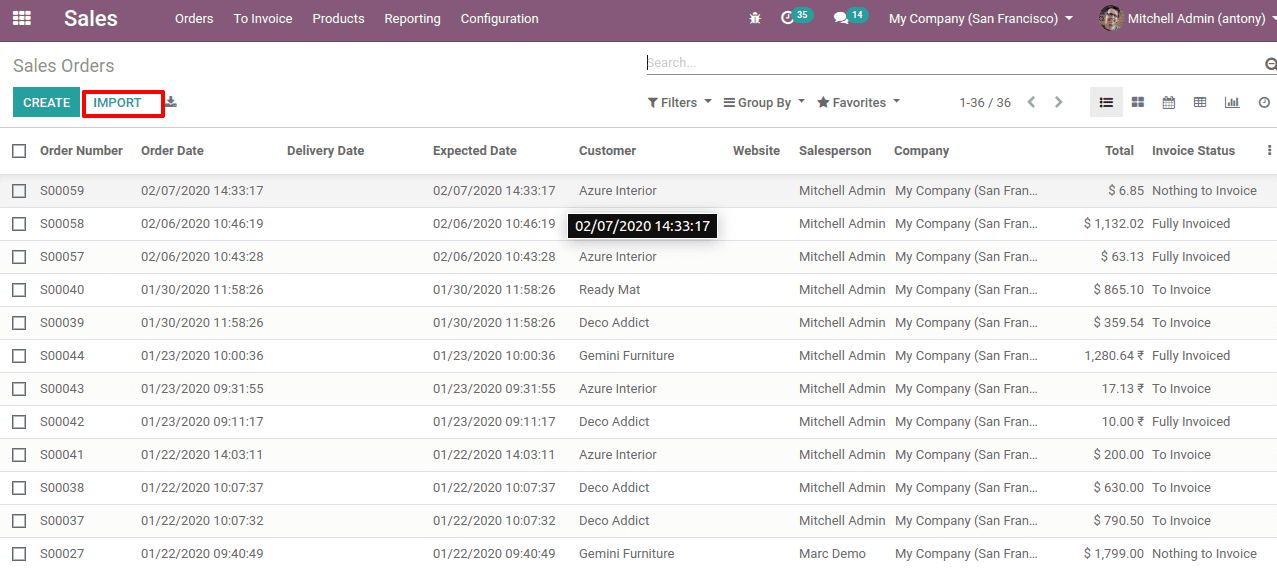Open optional columns menu dots icon
Image resolution: width=1277 pixels, height=570 pixels.
tap(1269, 151)
